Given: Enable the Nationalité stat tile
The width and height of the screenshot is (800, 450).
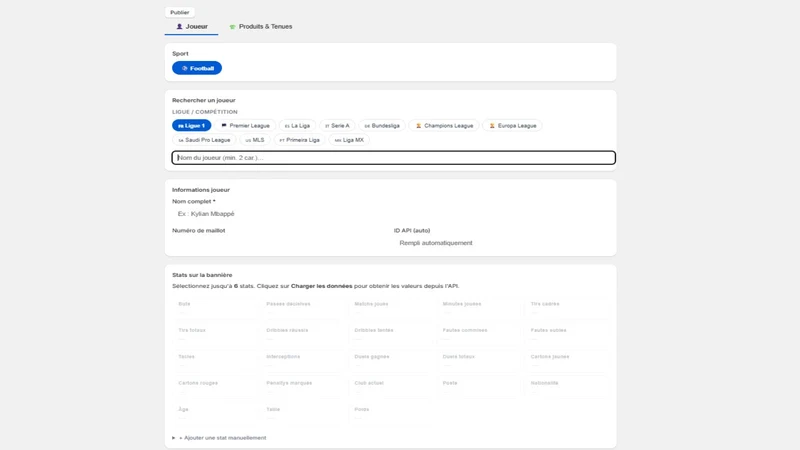Looking at the screenshot, I should (x=566, y=387).
